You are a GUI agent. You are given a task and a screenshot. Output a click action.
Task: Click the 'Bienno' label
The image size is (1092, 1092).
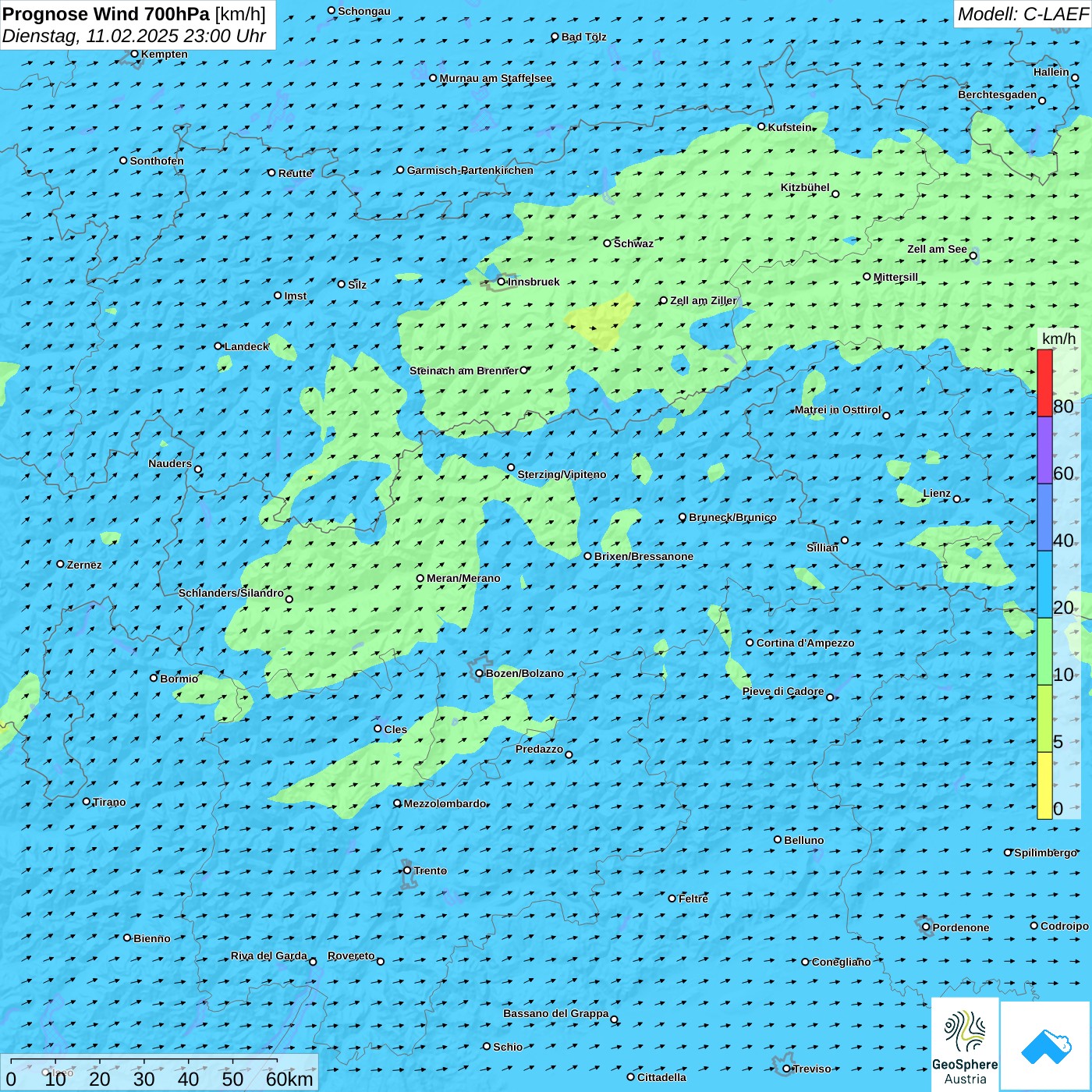click(151, 938)
